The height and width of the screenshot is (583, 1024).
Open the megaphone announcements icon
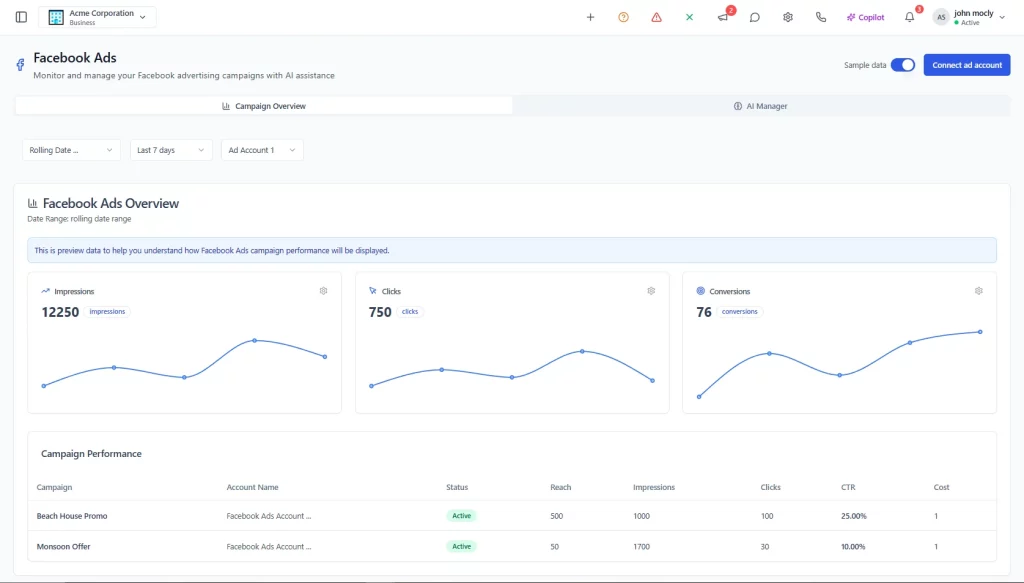click(722, 18)
